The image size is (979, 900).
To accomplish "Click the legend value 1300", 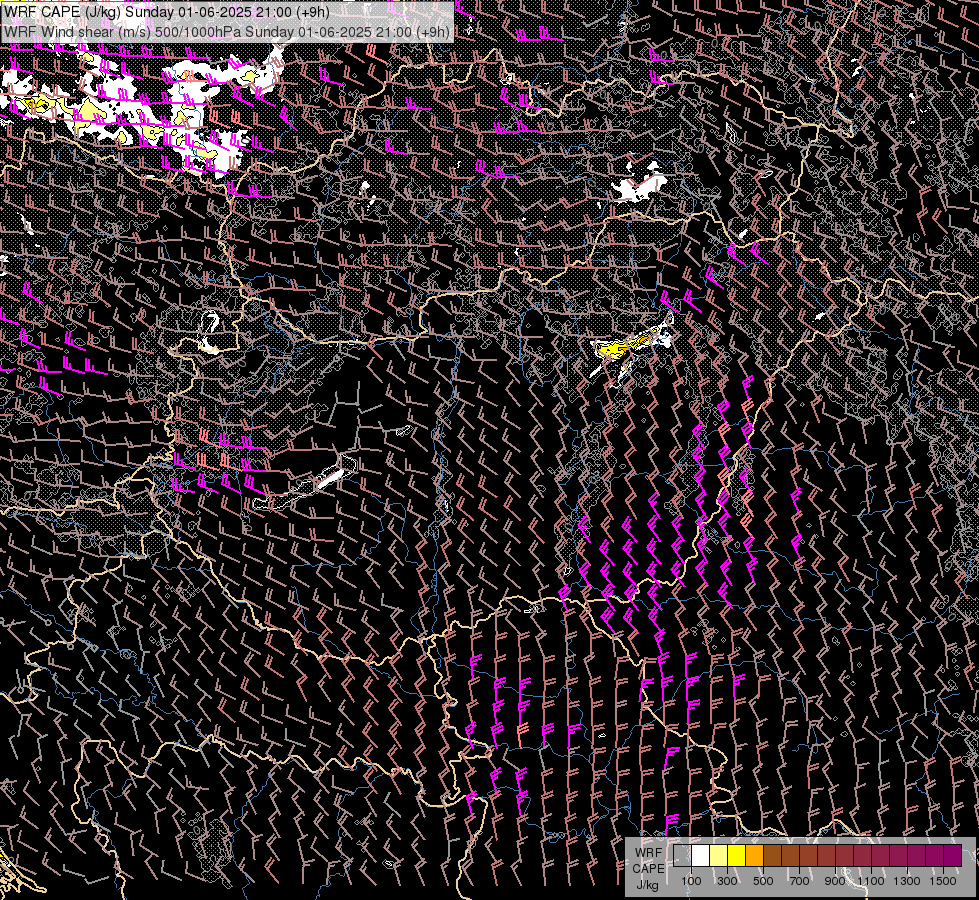I will click(x=907, y=881).
